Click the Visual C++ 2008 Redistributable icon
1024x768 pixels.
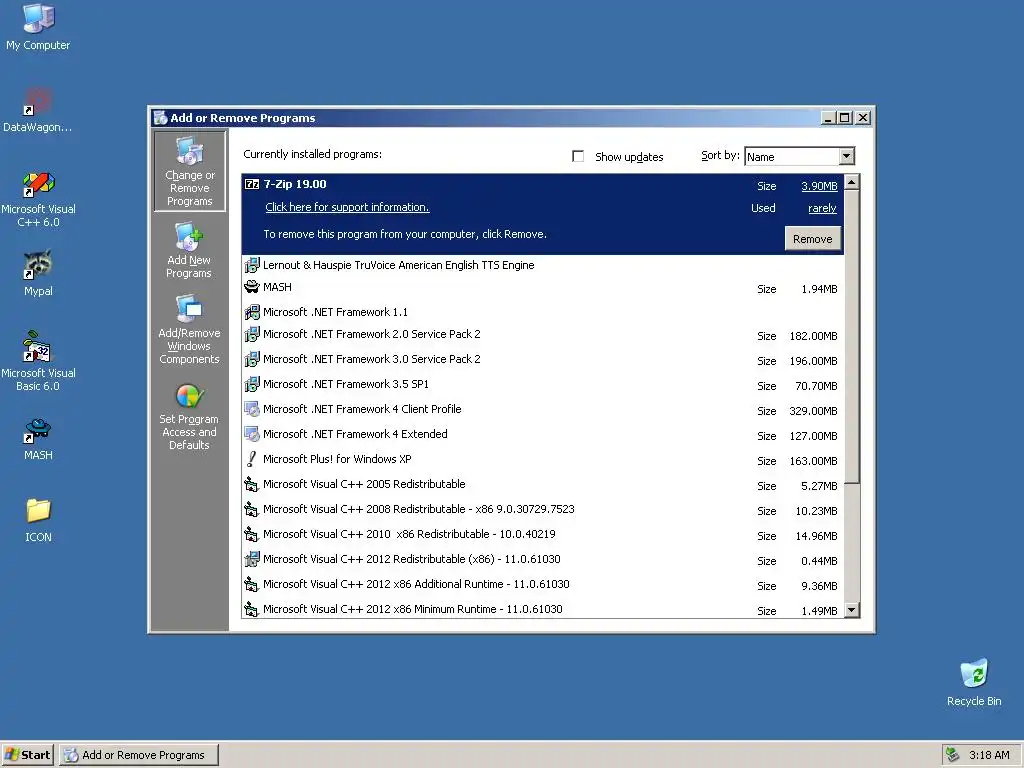tap(252, 509)
